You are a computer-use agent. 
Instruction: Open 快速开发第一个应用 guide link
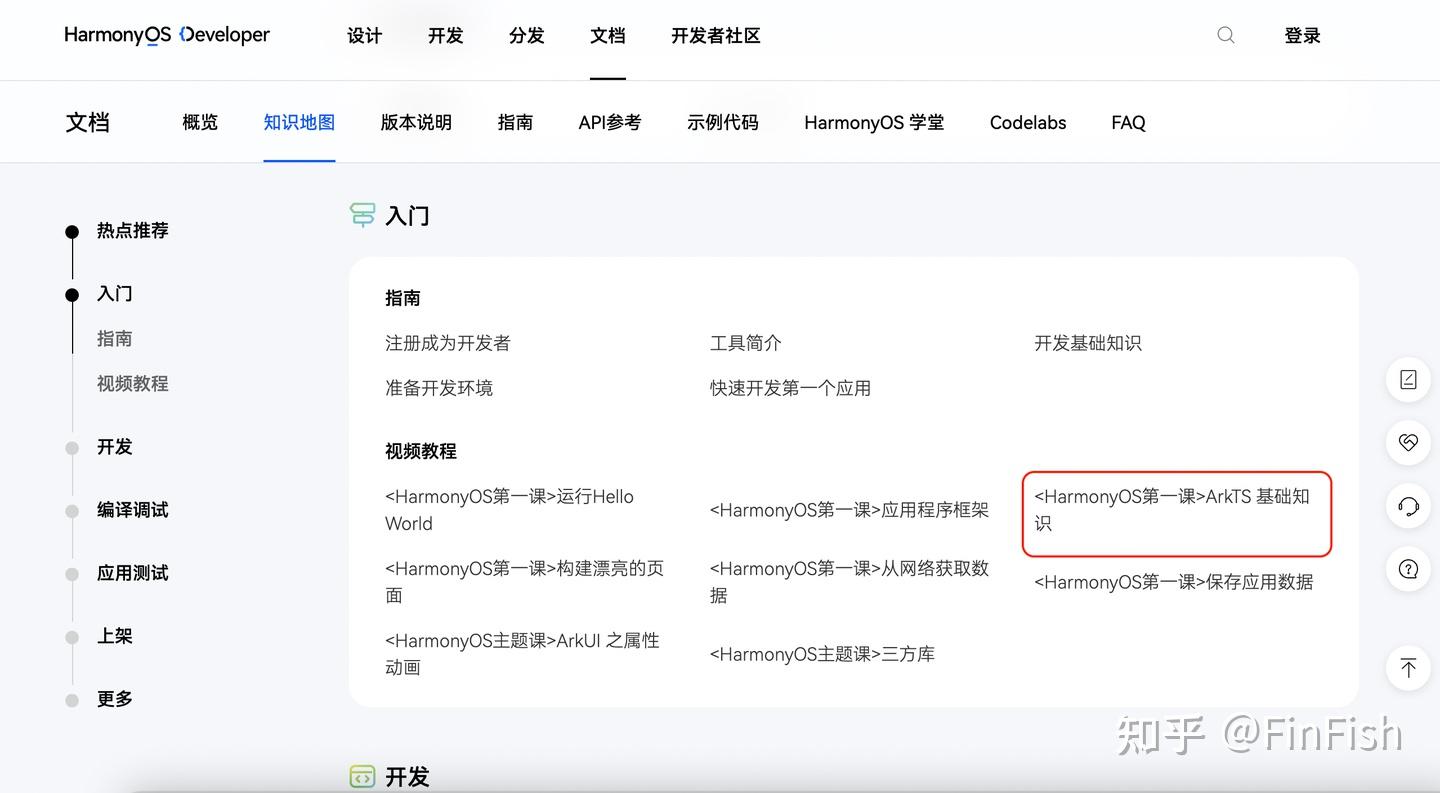coord(790,388)
